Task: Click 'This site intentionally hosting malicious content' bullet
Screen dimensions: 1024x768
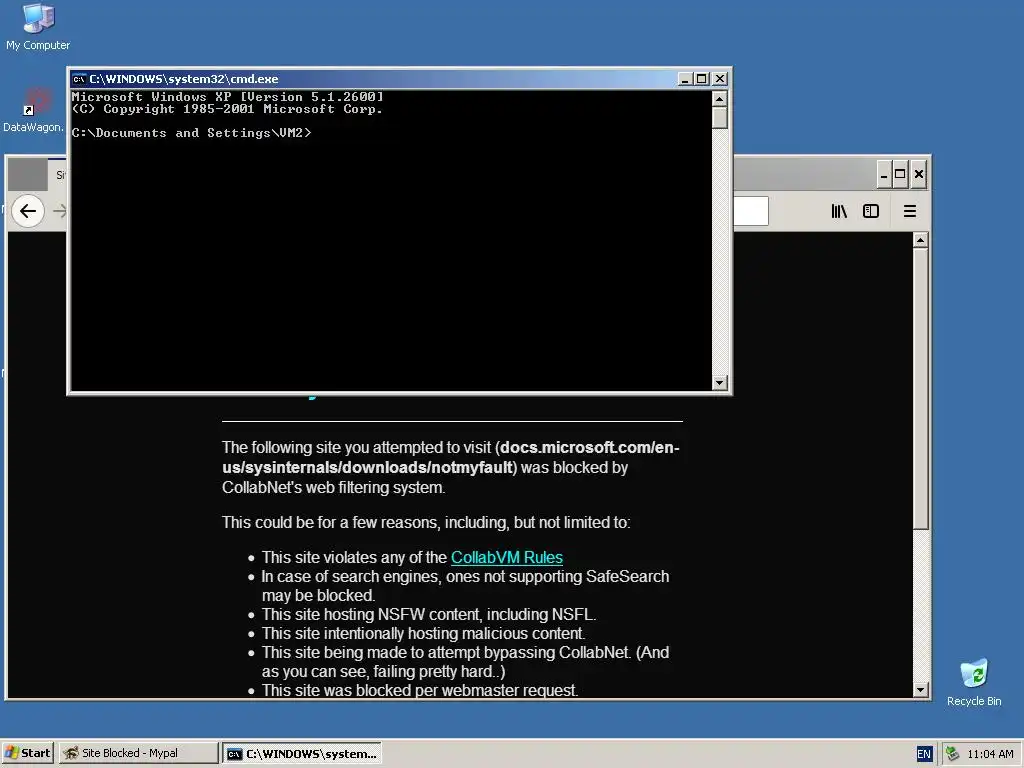Action: click(423, 633)
